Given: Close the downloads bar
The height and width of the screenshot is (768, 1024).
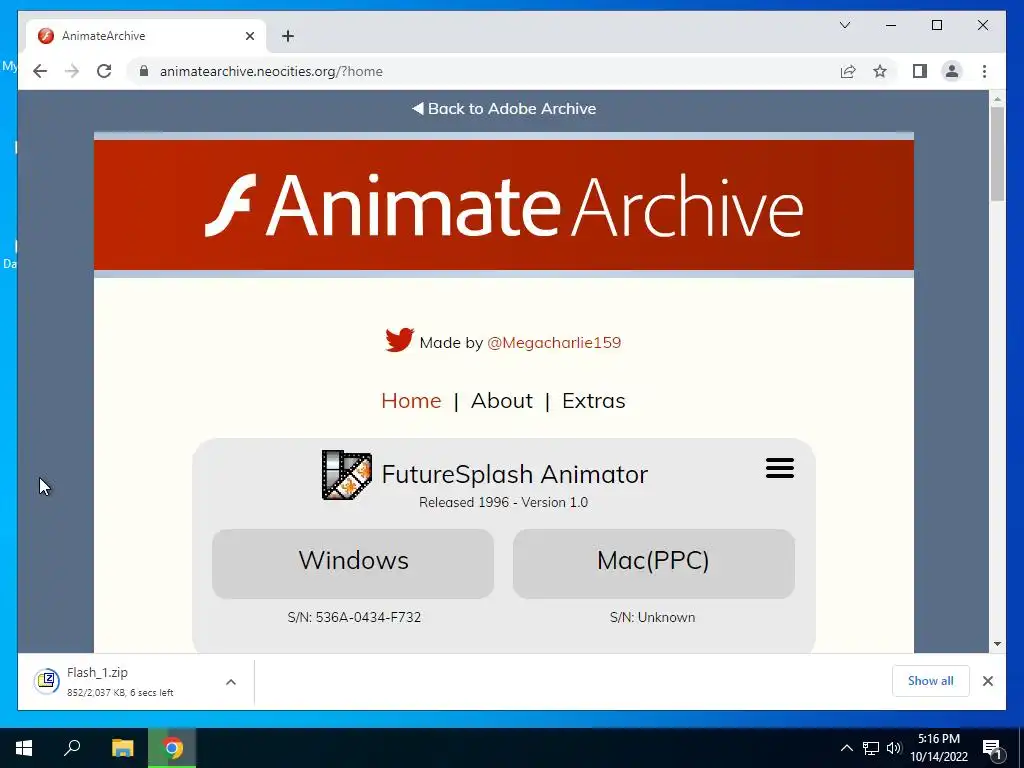Looking at the screenshot, I should click(x=987, y=681).
